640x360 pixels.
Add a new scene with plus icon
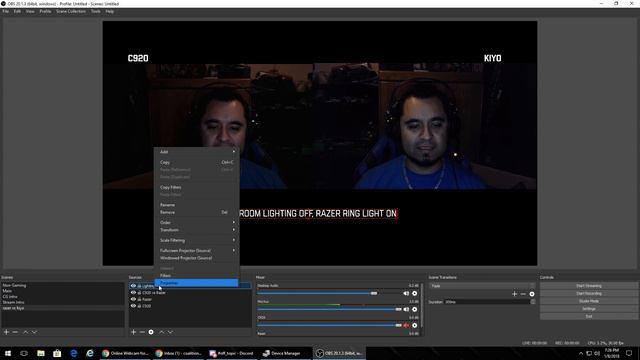(6, 332)
